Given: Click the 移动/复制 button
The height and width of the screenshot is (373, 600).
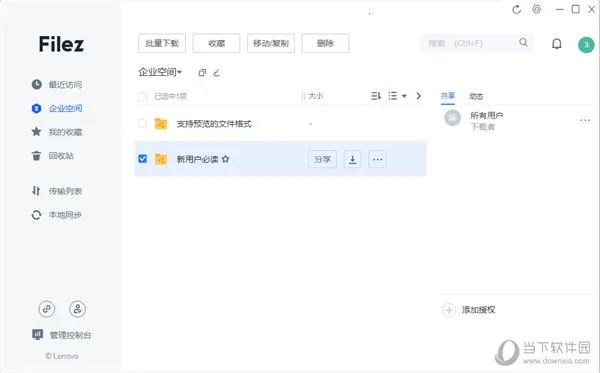Looking at the screenshot, I should (x=271, y=43).
